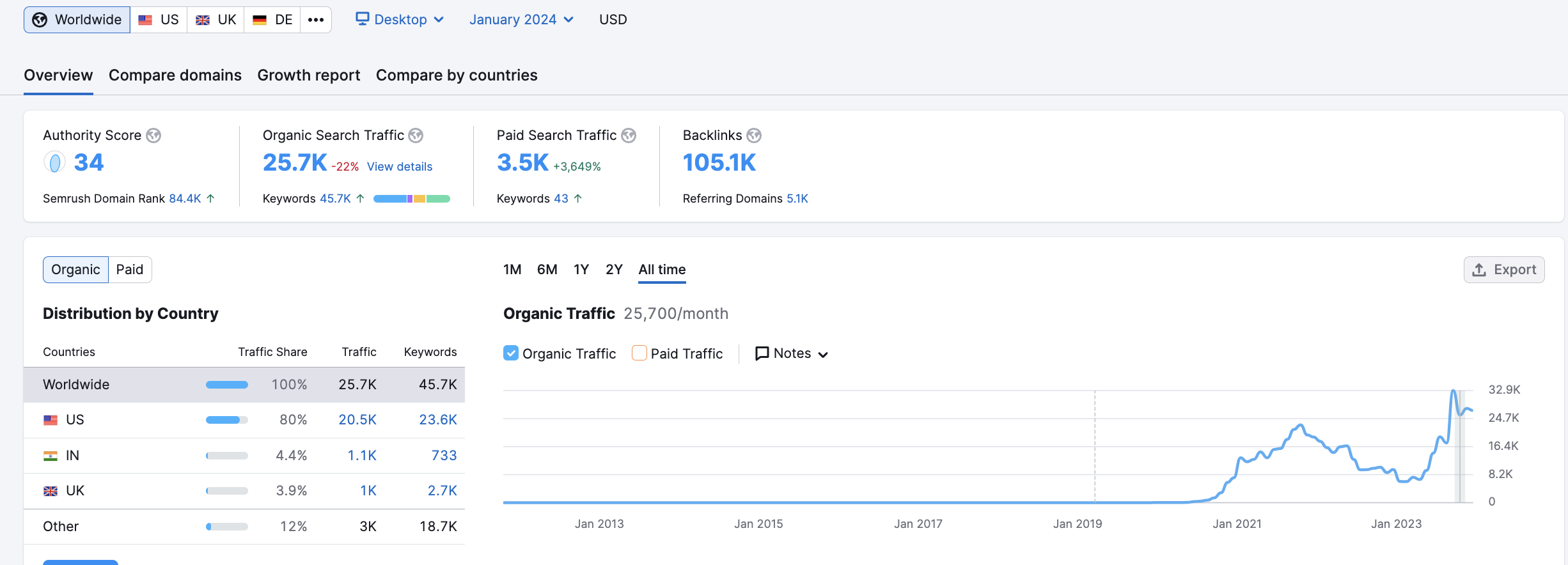Click the globe icon next to Authority Score
The height and width of the screenshot is (565, 1568).
[153, 135]
